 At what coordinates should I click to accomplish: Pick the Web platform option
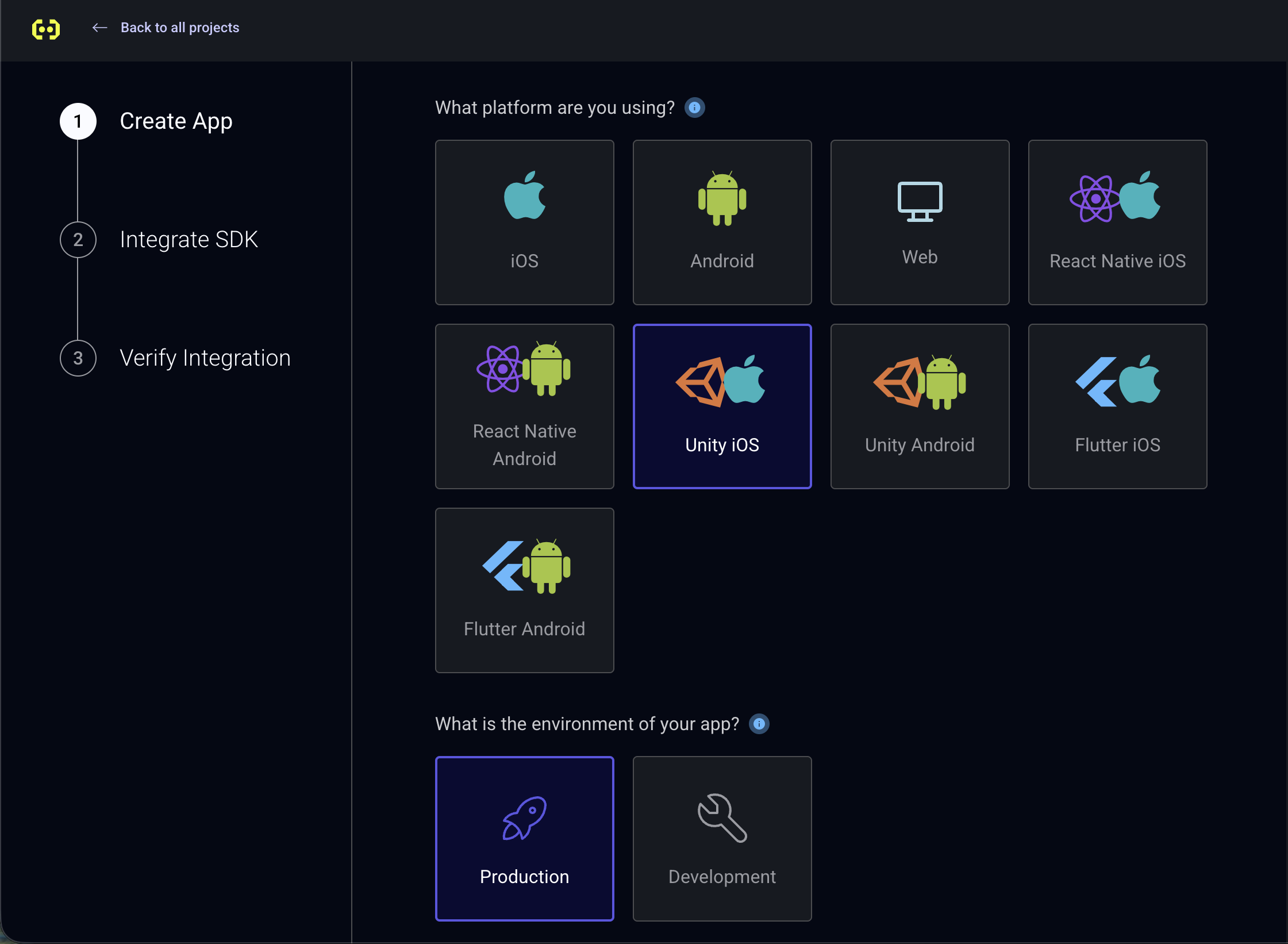(x=920, y=222)
